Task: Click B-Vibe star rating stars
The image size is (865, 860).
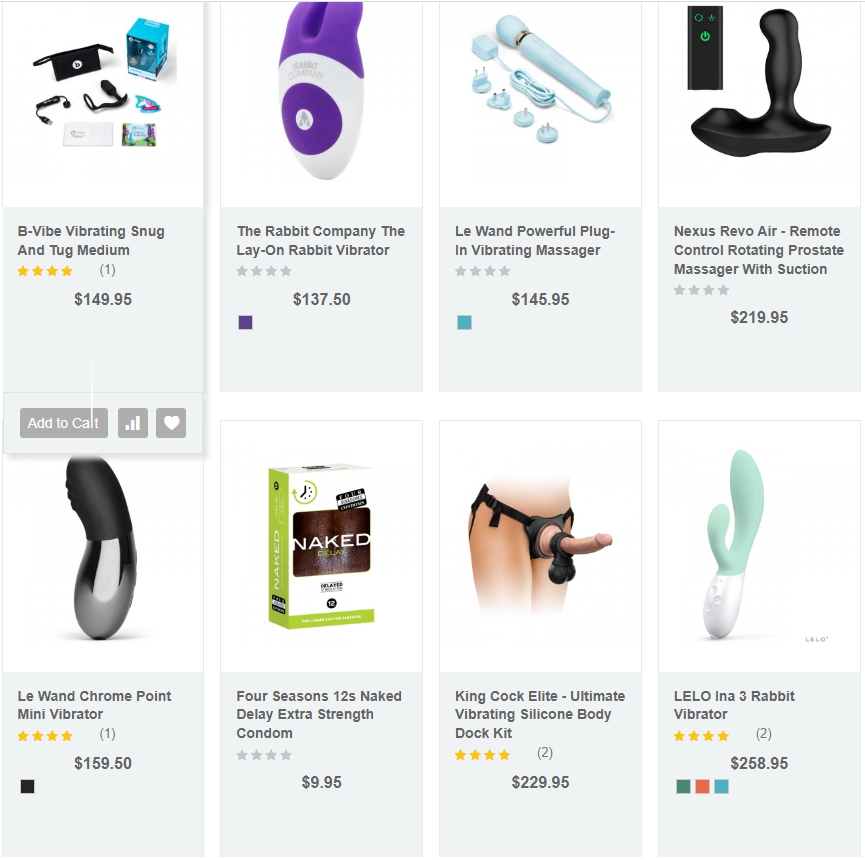Action: pos(45,271)
